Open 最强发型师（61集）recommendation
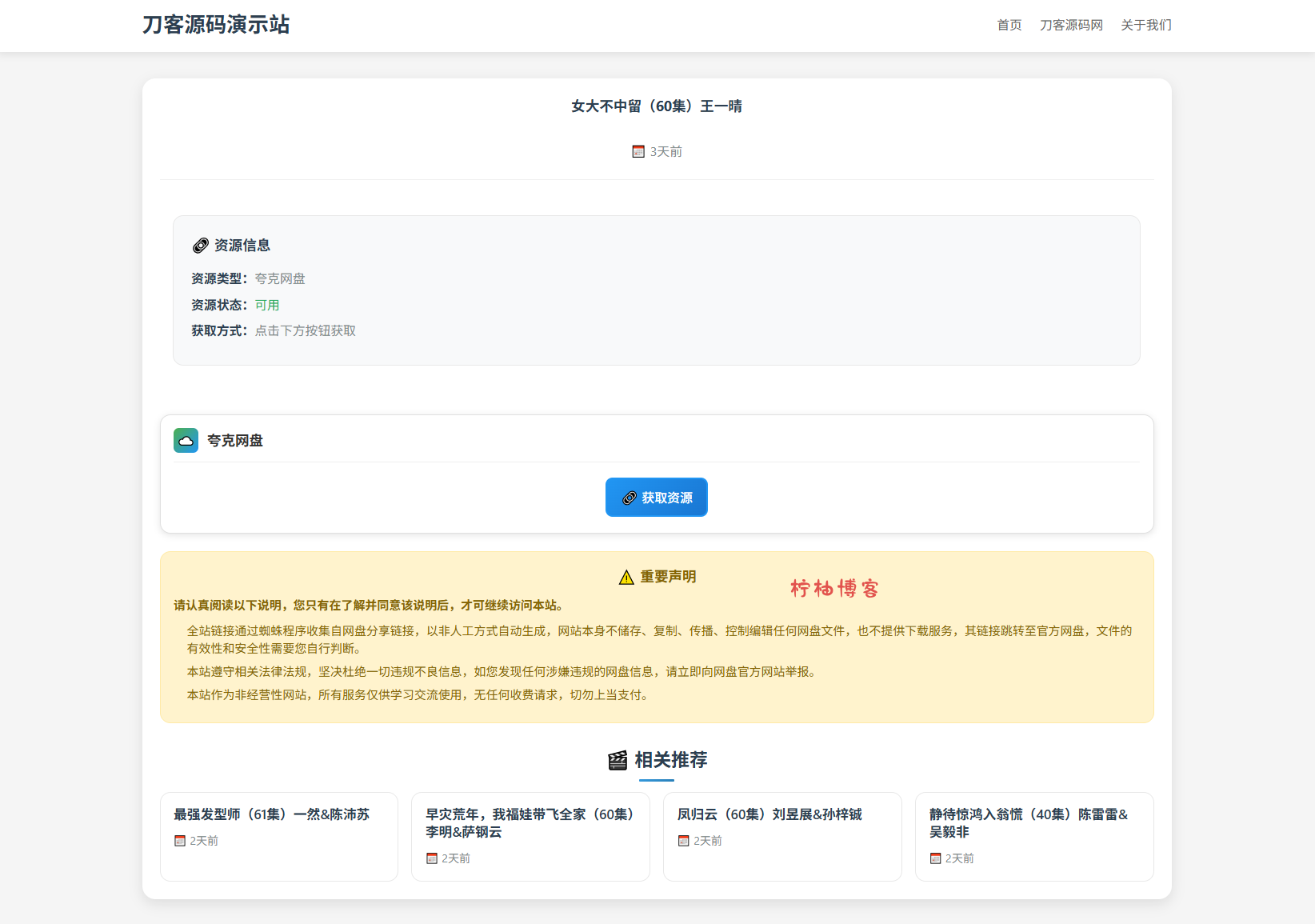 tap(271, 814)
